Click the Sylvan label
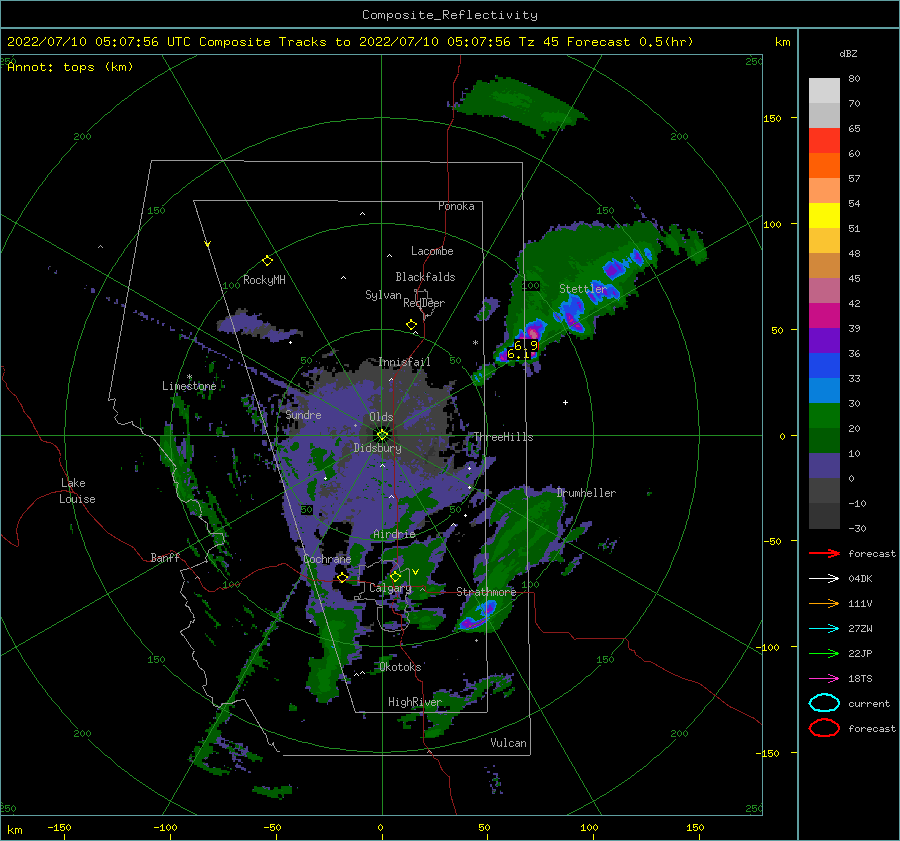 (383, 295)
